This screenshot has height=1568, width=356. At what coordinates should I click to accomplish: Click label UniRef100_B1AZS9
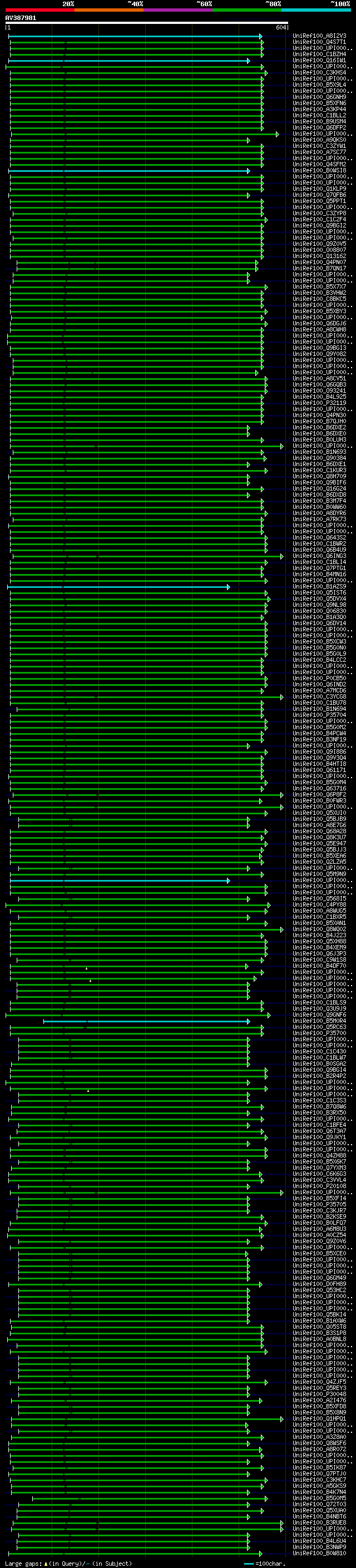point(319,586)
